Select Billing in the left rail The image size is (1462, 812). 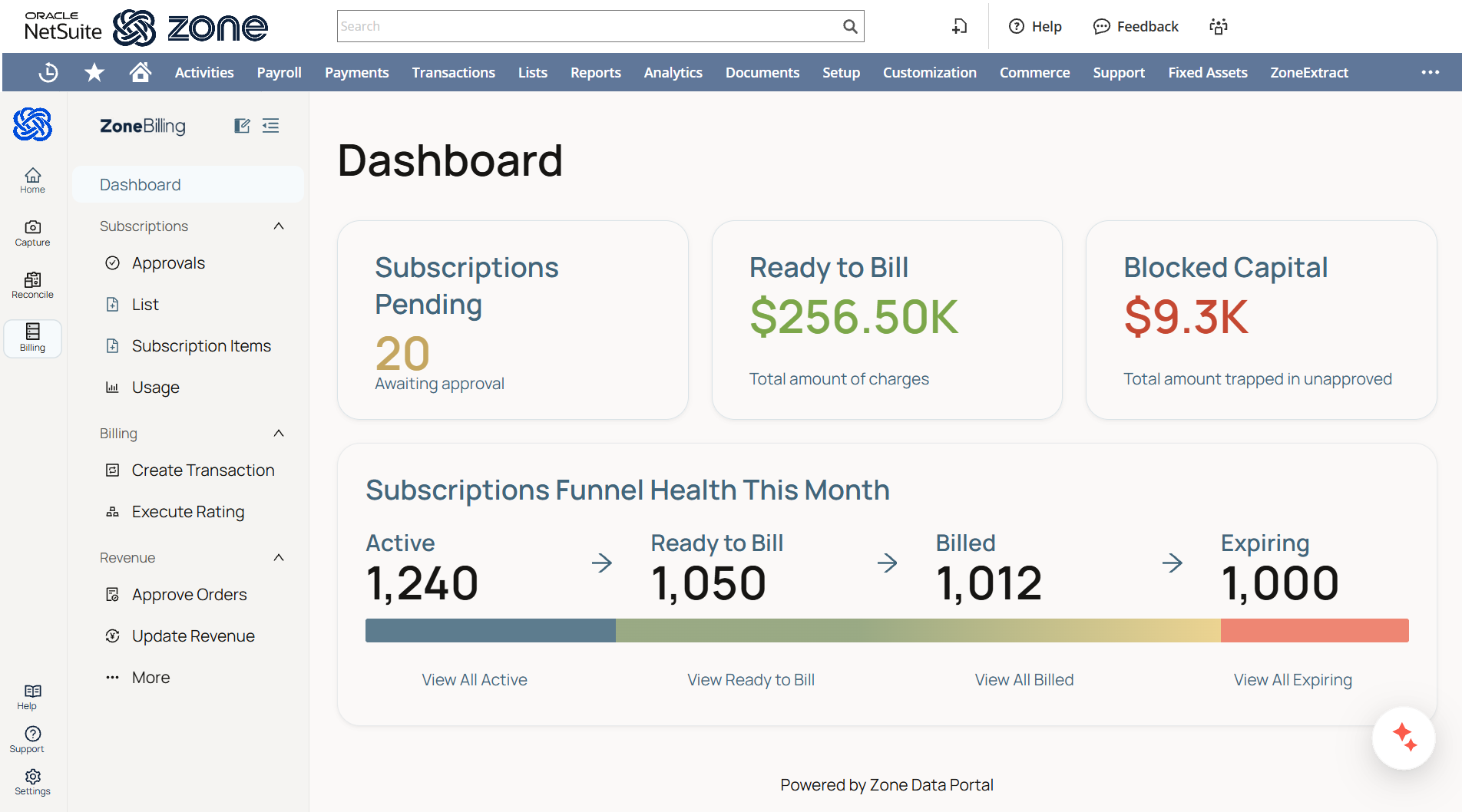click(x=32, y=338)
